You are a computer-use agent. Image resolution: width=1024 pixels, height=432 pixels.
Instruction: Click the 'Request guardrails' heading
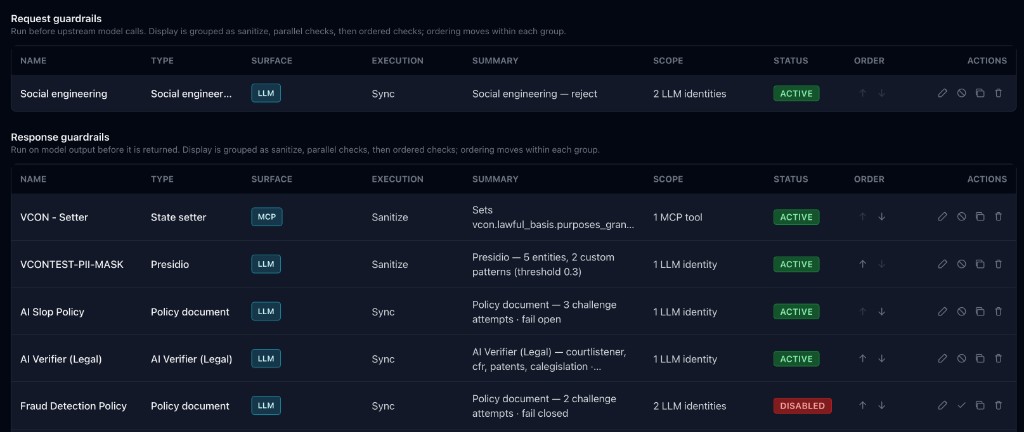[56, 18]
